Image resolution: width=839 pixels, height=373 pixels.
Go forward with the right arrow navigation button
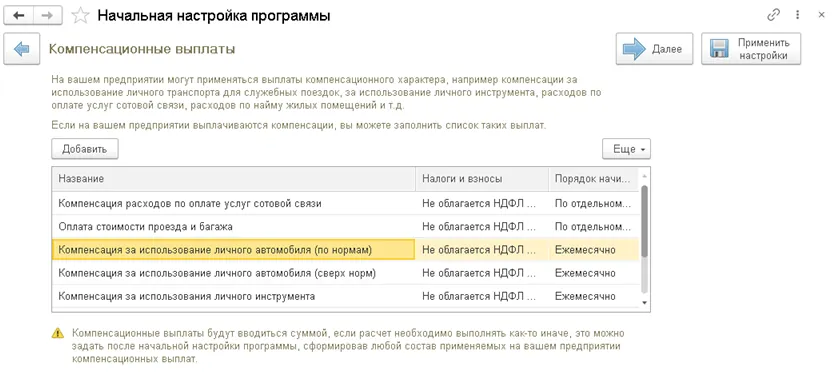pyautogui.click(x=48, y=16)
